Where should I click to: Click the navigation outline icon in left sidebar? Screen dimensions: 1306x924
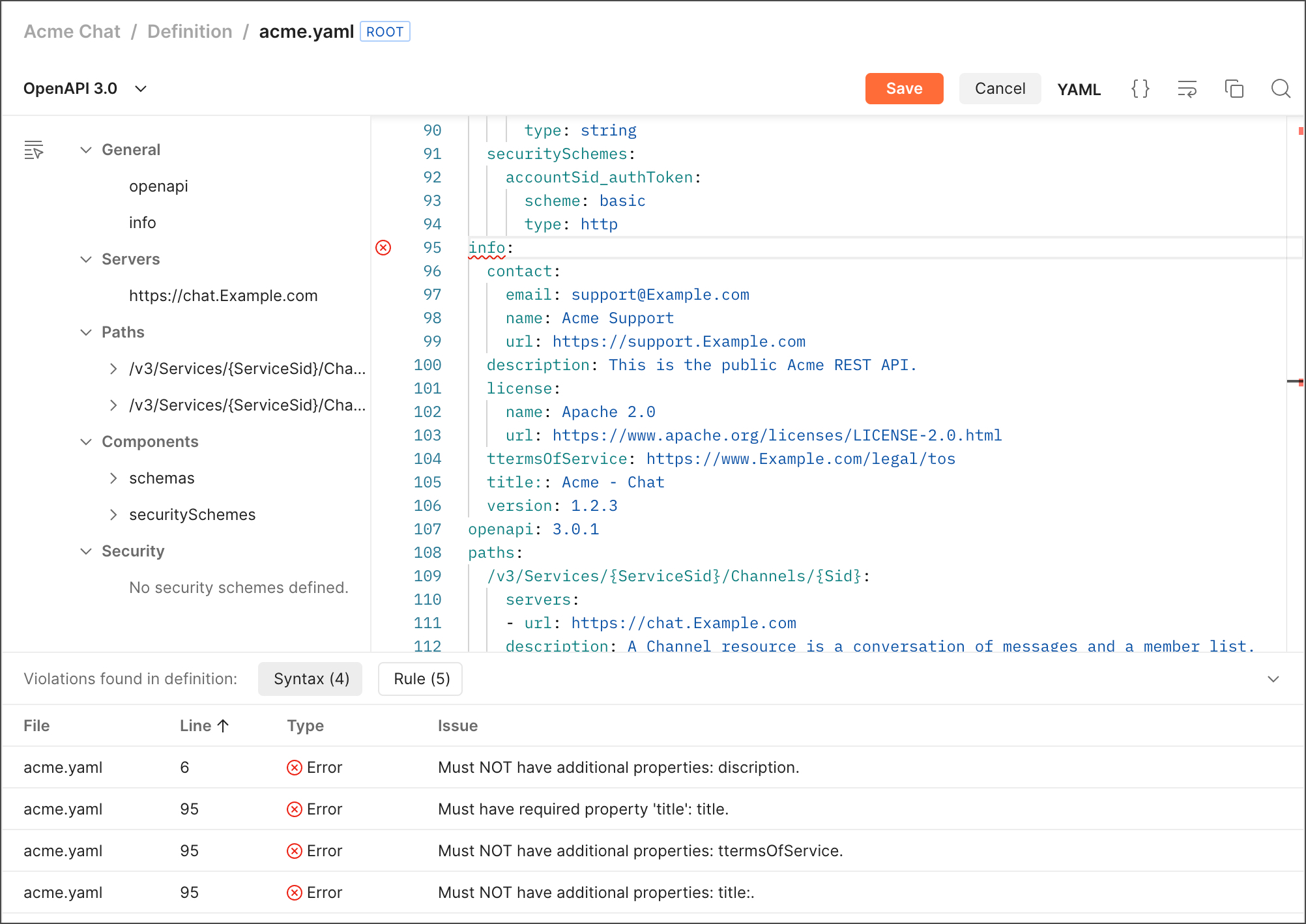(34, 149)
